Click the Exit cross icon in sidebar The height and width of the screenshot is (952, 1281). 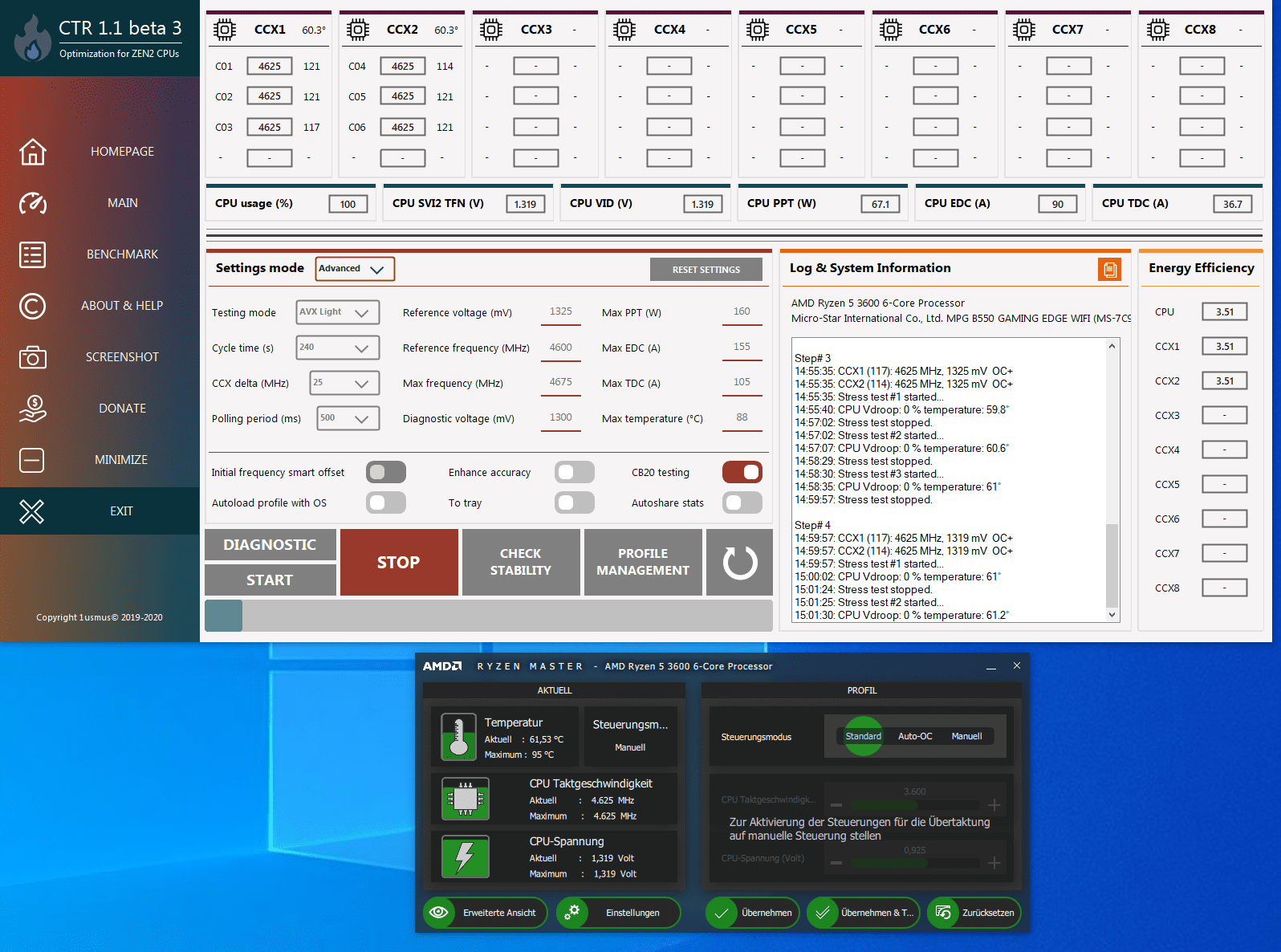tap(32, 511)
